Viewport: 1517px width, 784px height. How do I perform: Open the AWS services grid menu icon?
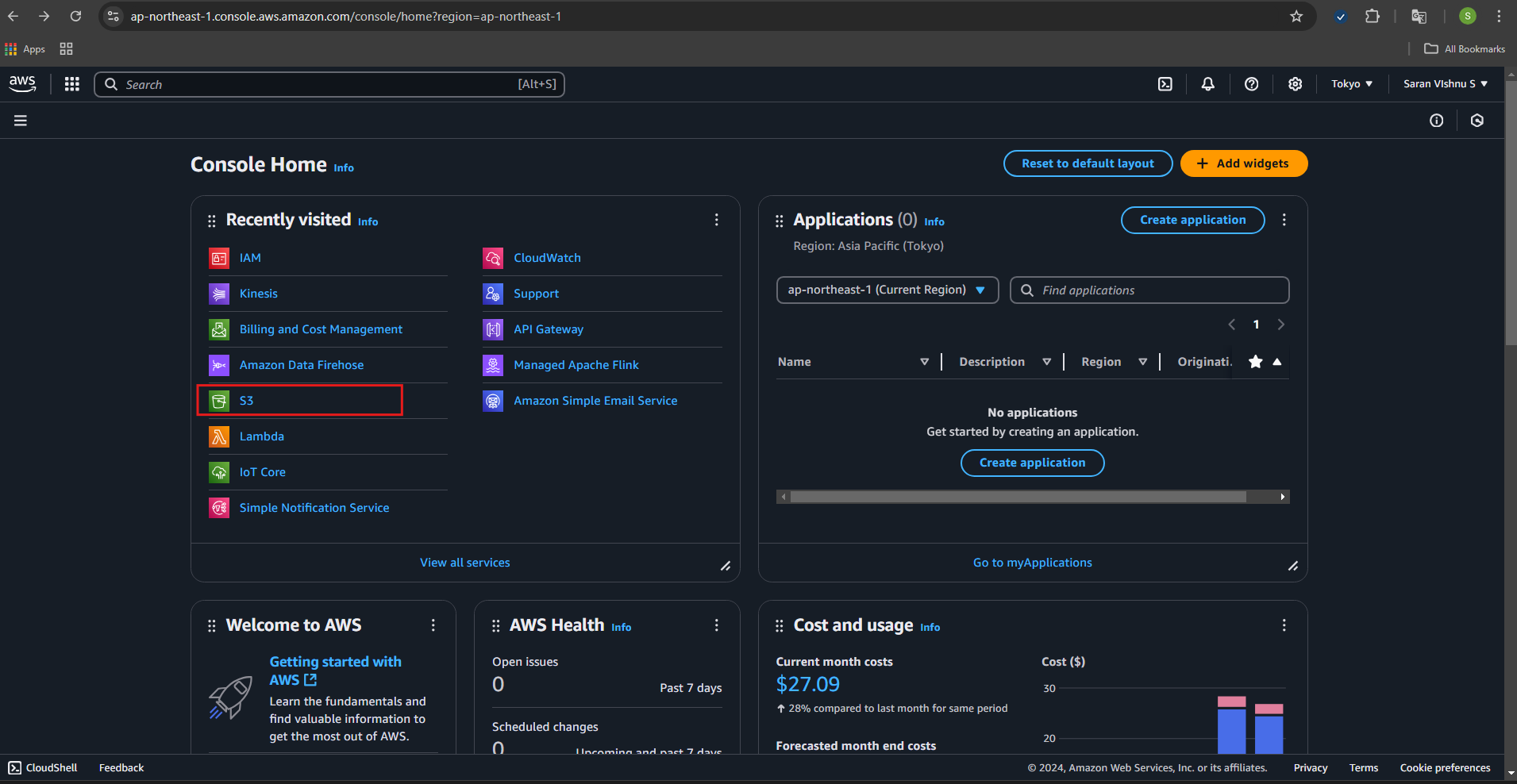click(x=72, y=84)
